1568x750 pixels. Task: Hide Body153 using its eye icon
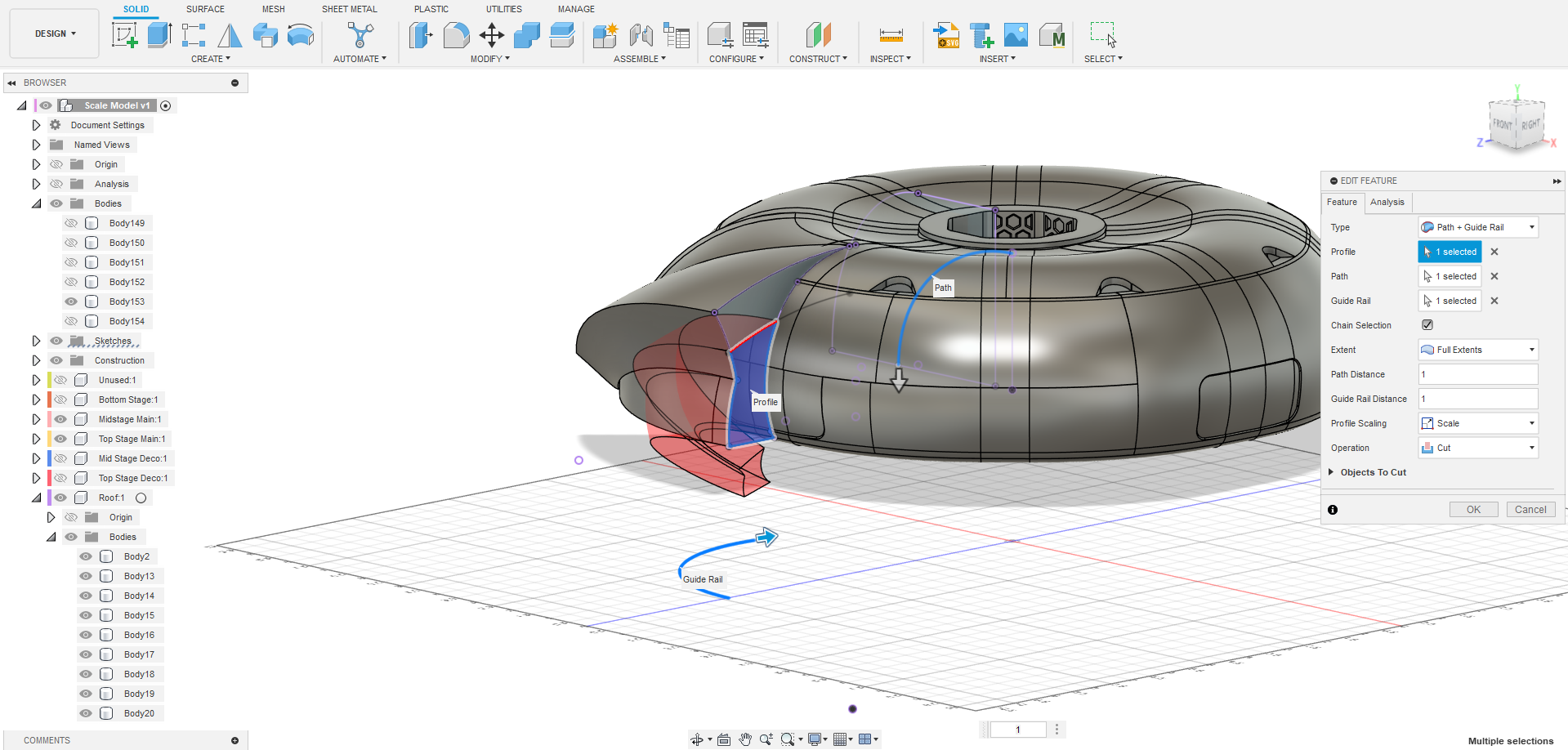click(x=71, y=301)
